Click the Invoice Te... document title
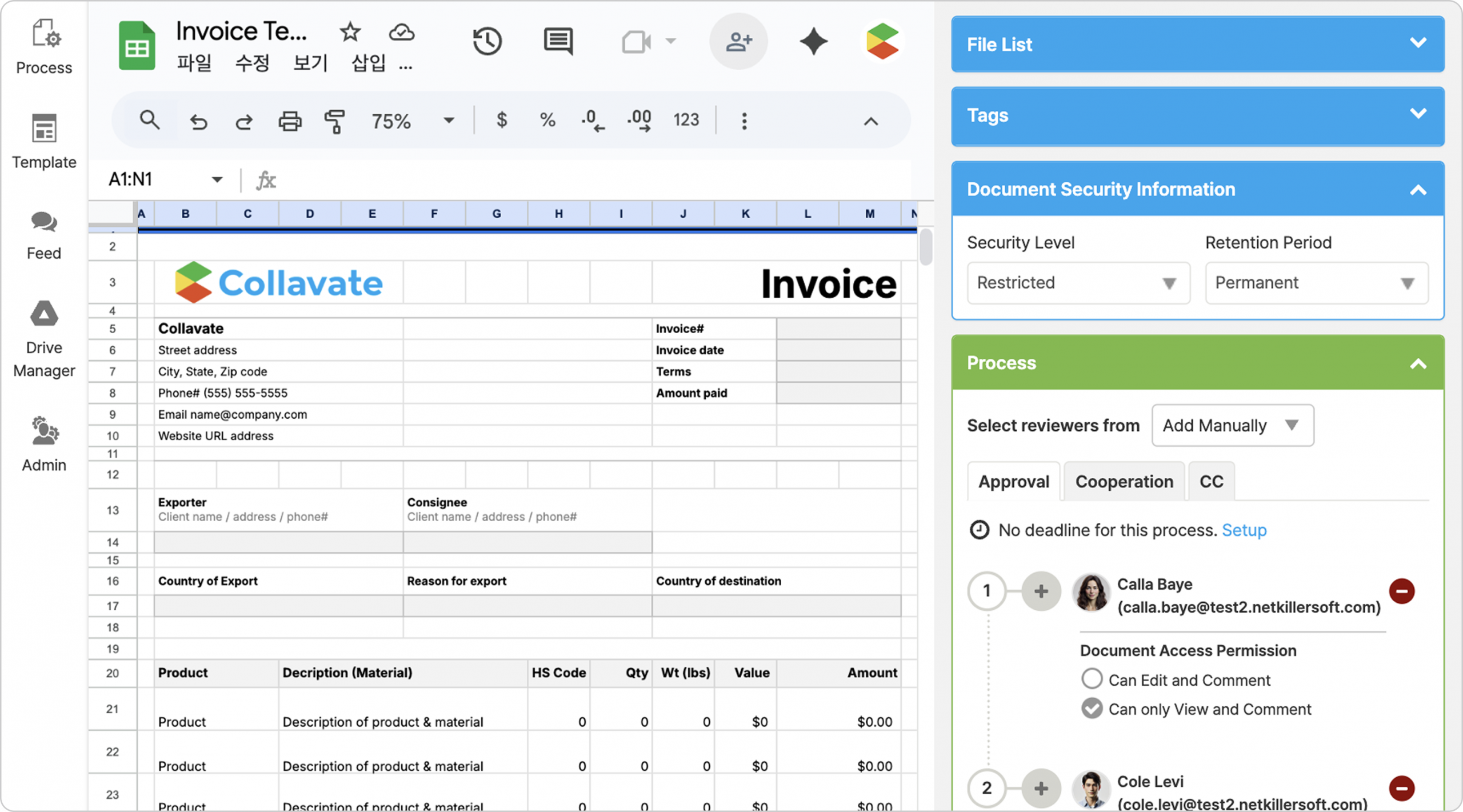1463x812 pixels. pos(241,31)
